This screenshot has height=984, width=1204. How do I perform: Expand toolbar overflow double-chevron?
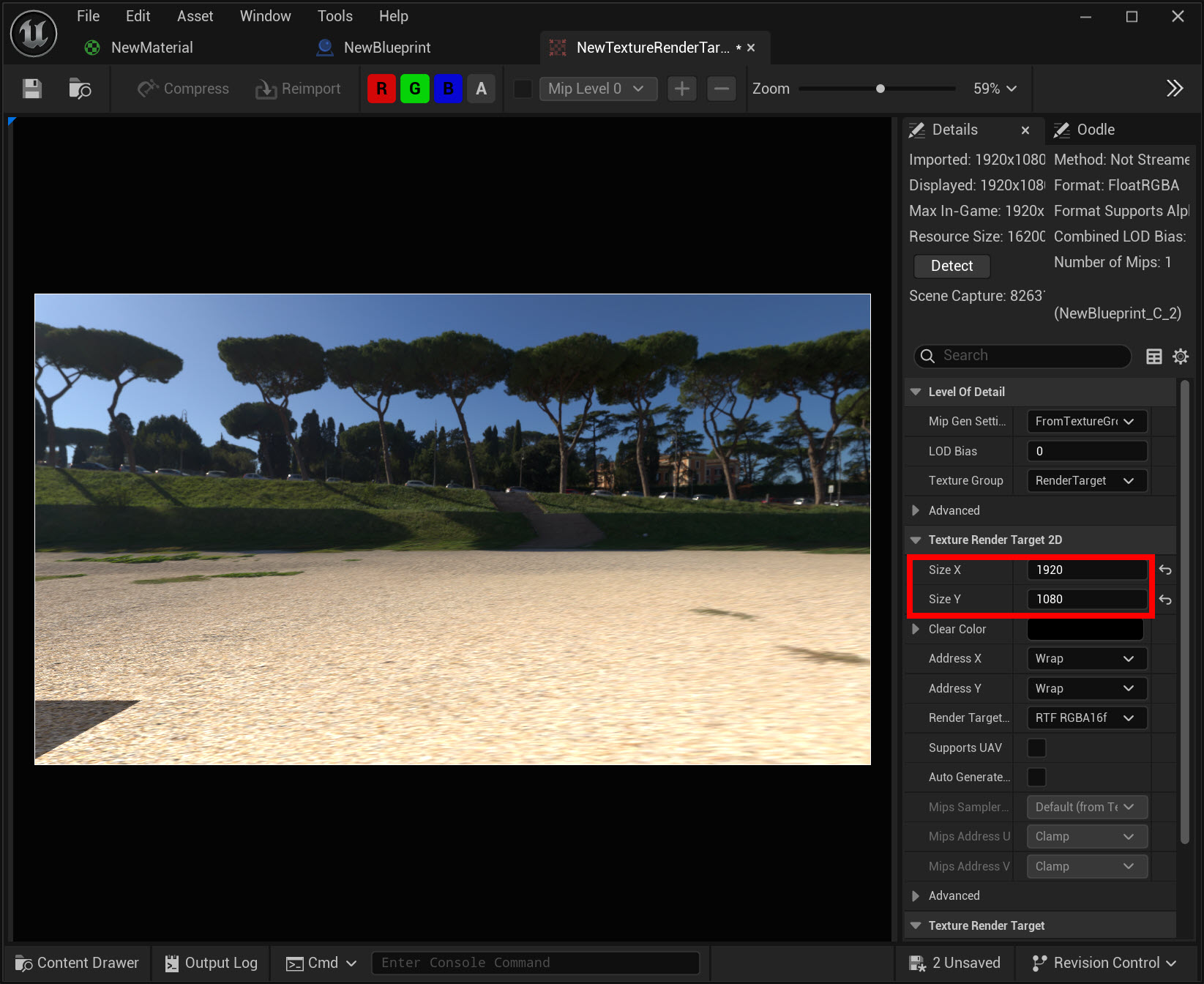pyautogui.click(x=1175, y=89)
